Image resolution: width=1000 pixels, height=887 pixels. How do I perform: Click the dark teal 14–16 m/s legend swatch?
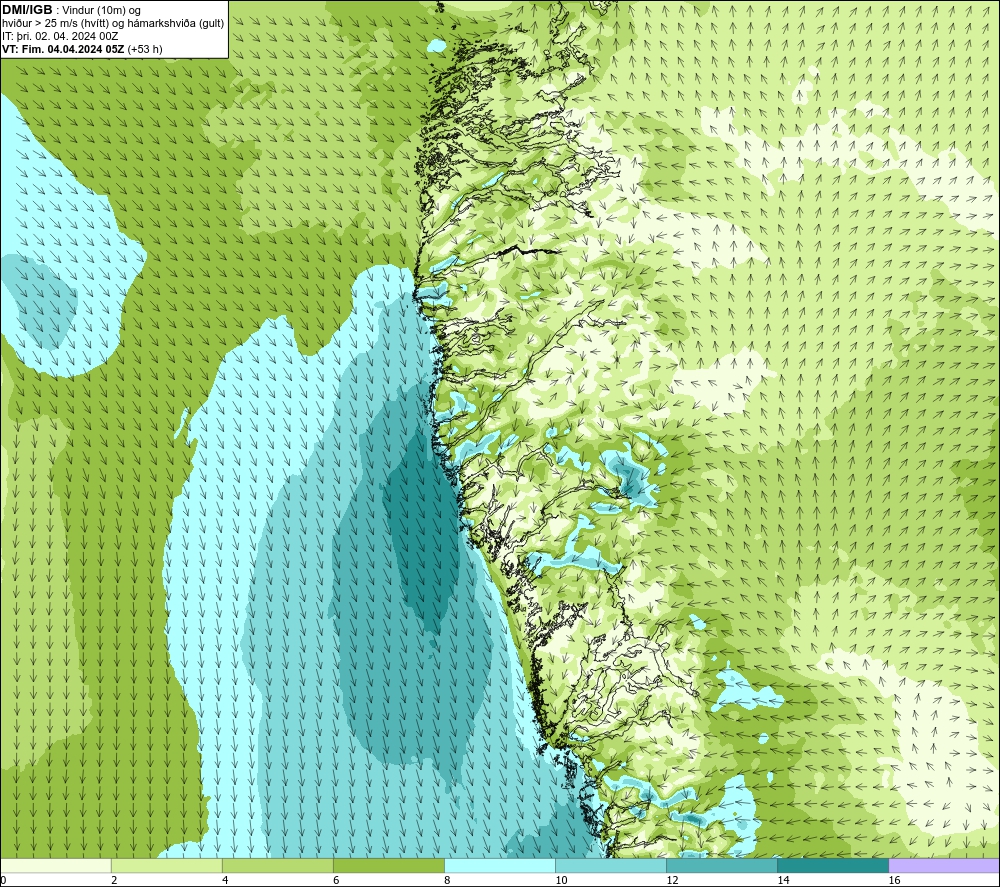pos(833,865)
